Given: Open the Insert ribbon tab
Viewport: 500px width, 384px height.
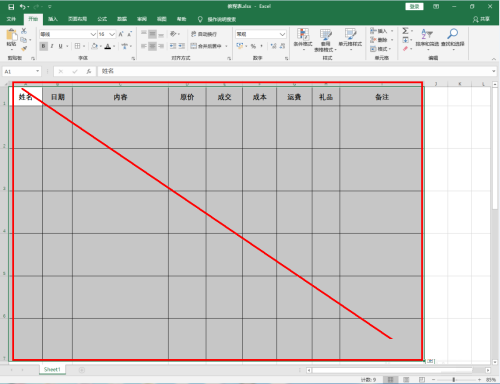Looking at the screenshot, I should point(53,19).
